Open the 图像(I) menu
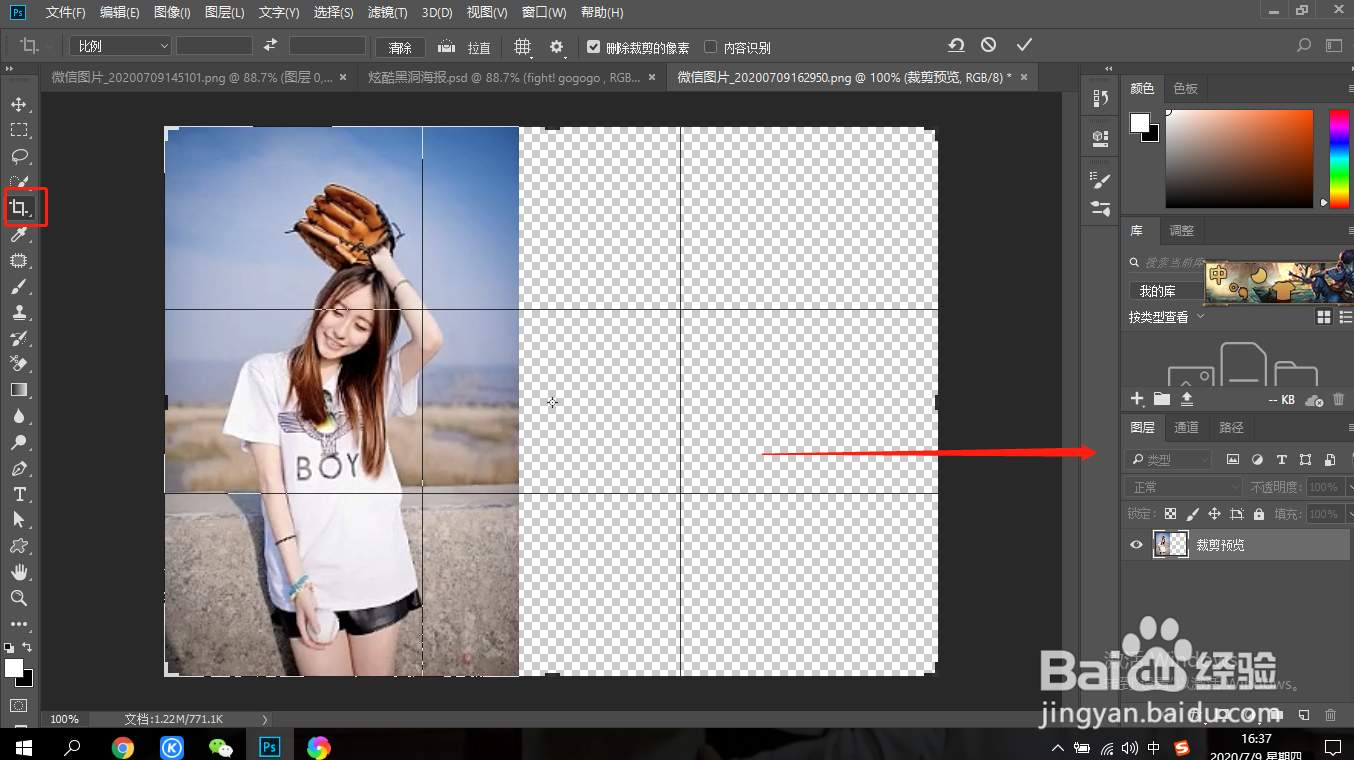The image size is (1354, 760). tap(172, 13)
